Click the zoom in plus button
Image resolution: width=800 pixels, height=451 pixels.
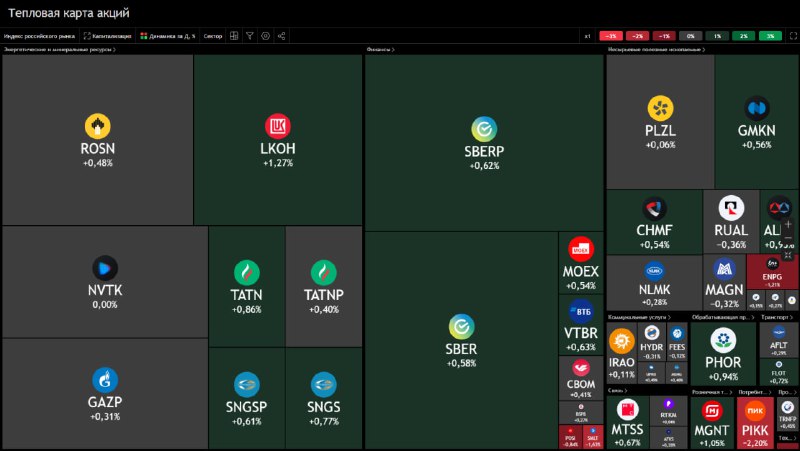point(788,224)
